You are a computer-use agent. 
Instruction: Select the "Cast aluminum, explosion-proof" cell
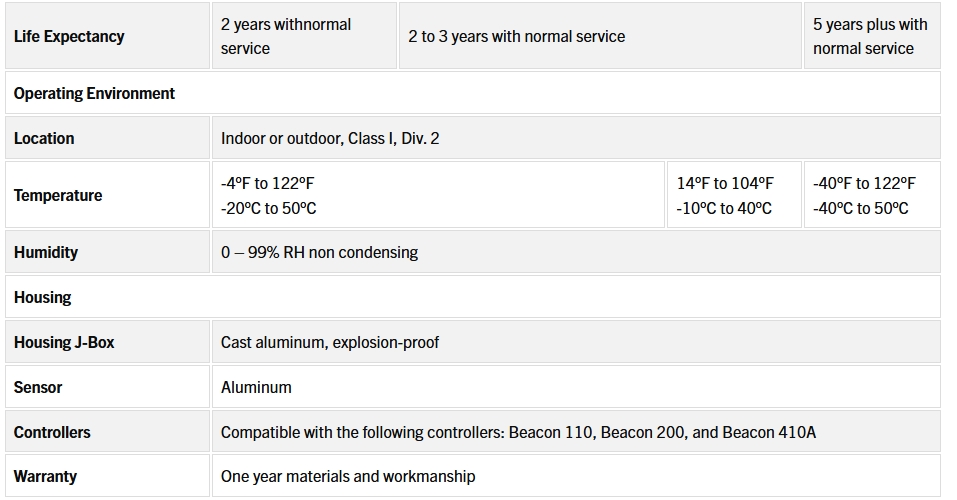point(330,342)
